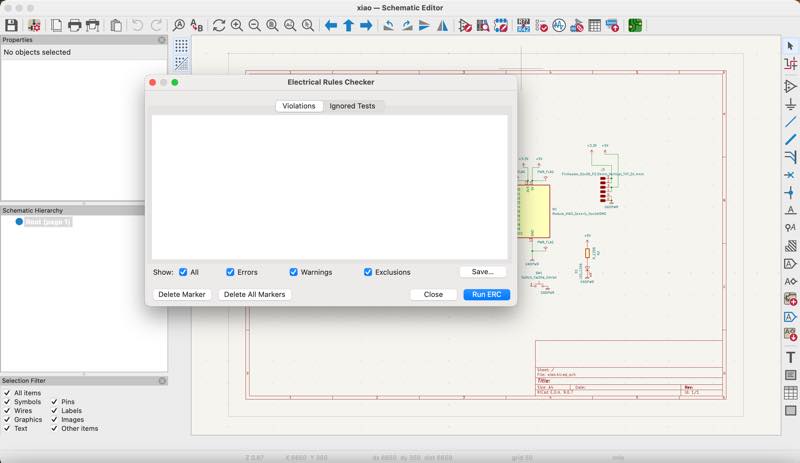The height and width of the screenshot is (463, 800).
Task: Activate the Add Symbol tool
Action: click(x=790, y=86)
